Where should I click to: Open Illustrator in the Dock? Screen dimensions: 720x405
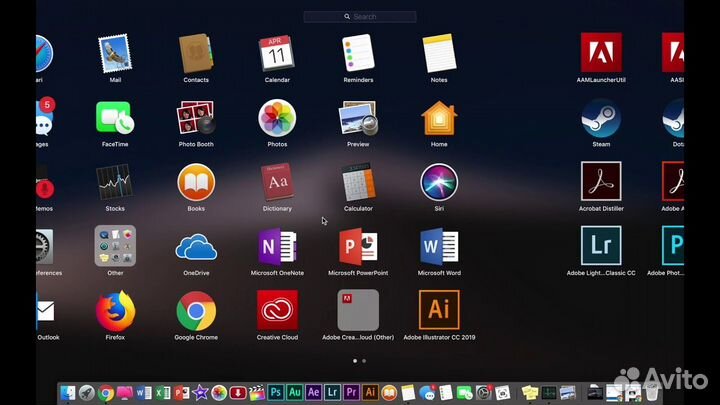tap(370, 393)
